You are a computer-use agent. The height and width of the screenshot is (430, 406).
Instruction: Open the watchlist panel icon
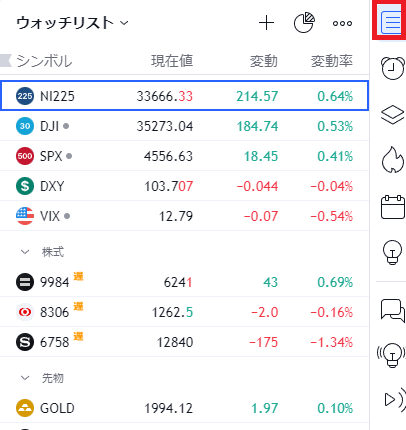point(391,22)
